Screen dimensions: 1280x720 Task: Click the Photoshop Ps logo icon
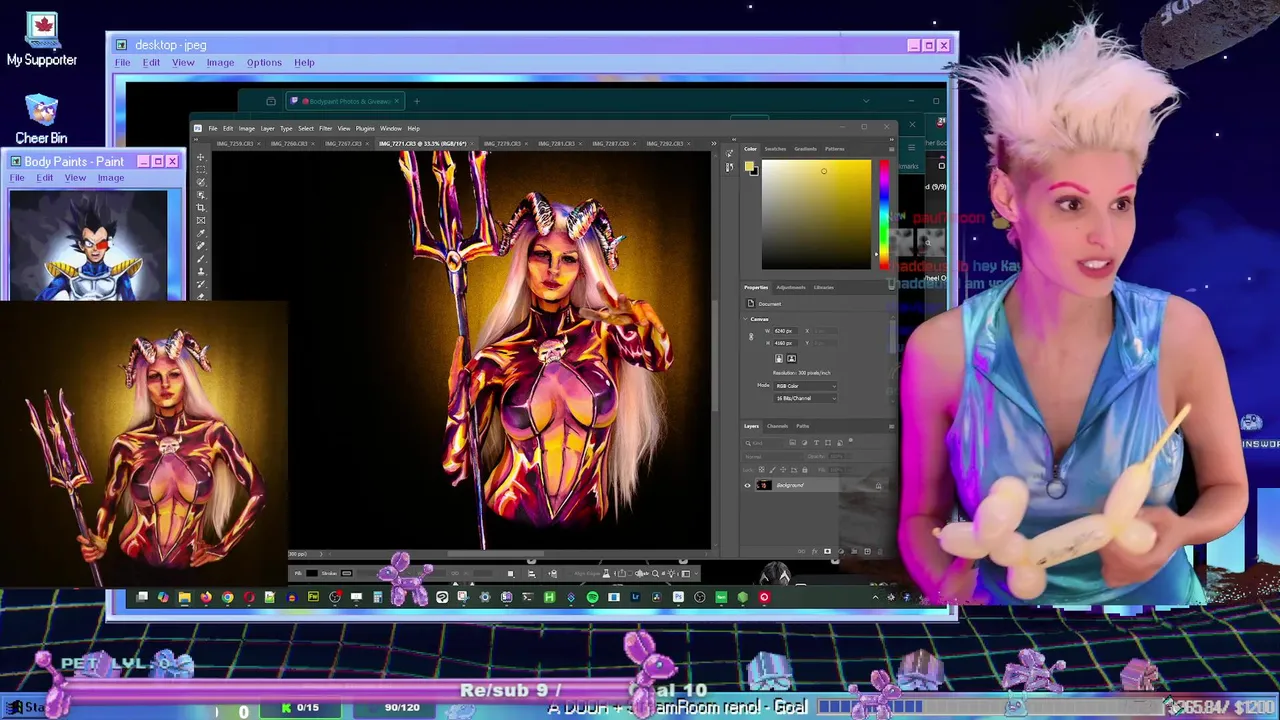pyautogui.click(x=198, y=128)
